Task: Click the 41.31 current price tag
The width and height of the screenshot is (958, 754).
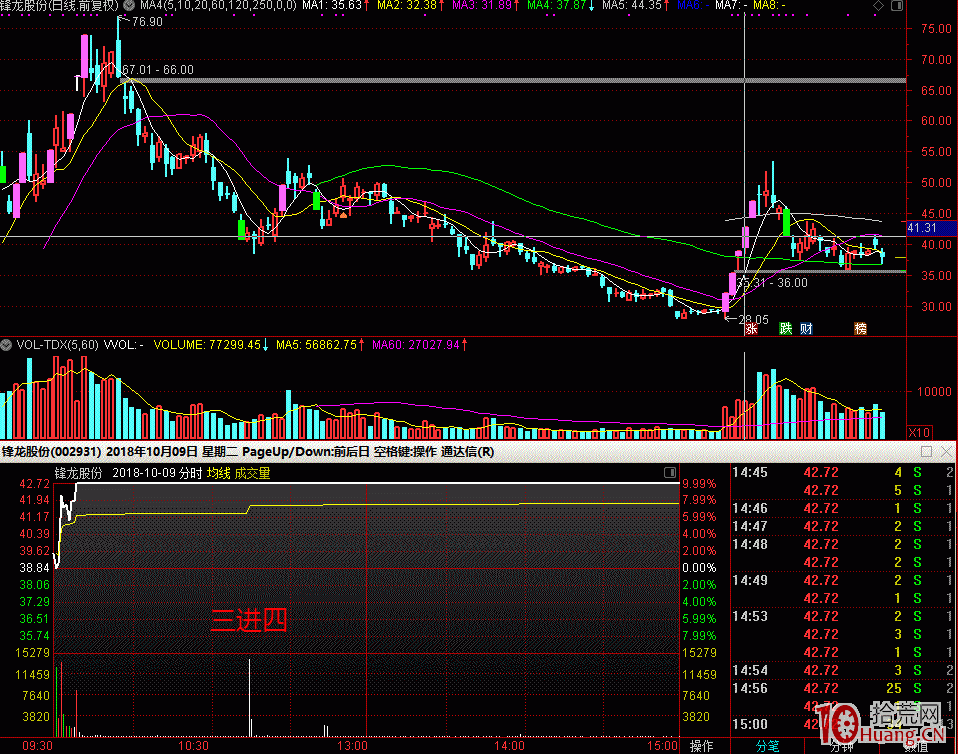Action: tap(920, 229)
